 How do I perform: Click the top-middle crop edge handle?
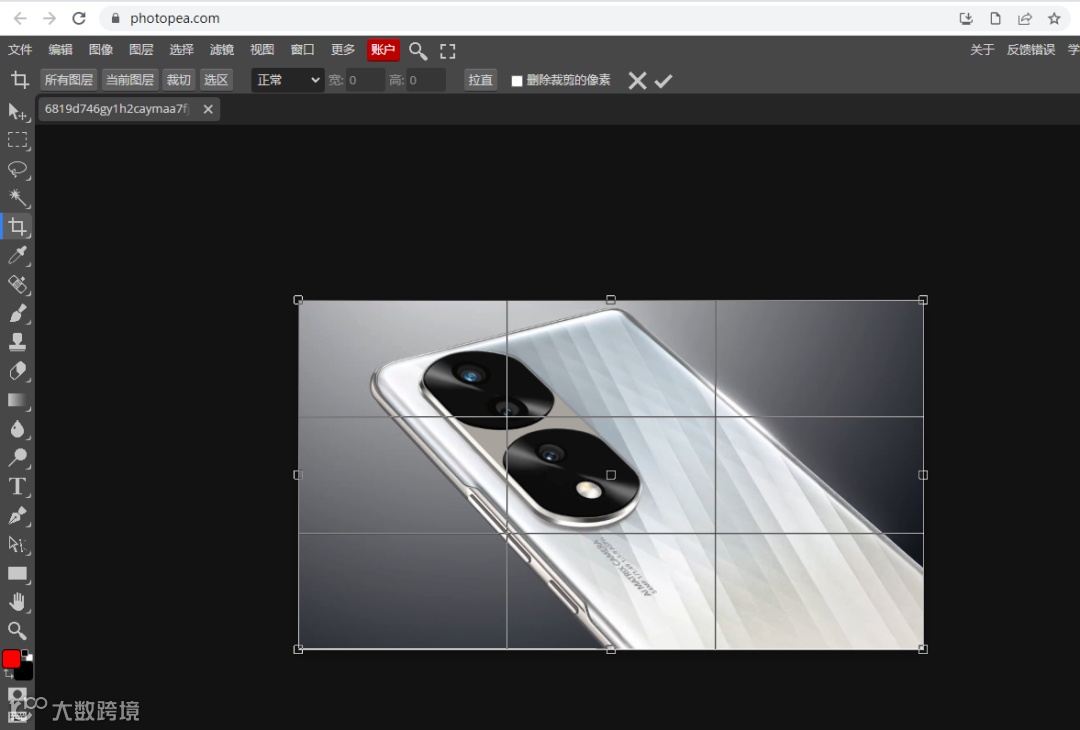click(611, 300)
